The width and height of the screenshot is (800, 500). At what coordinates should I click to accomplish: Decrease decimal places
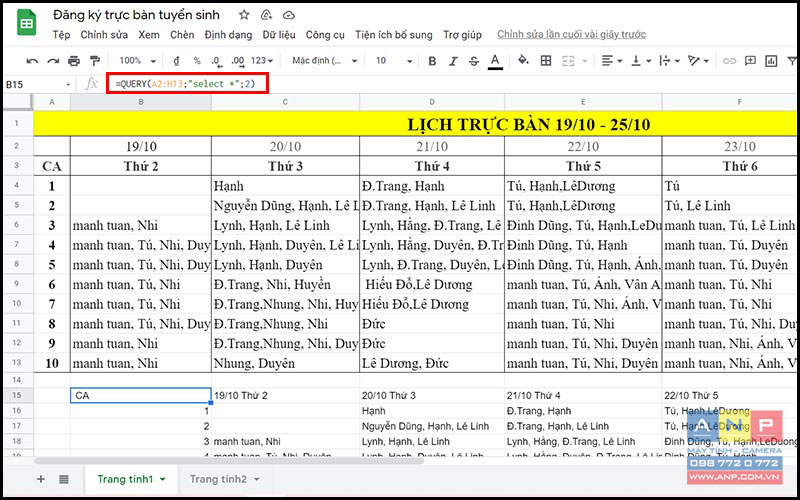(216, 61)
